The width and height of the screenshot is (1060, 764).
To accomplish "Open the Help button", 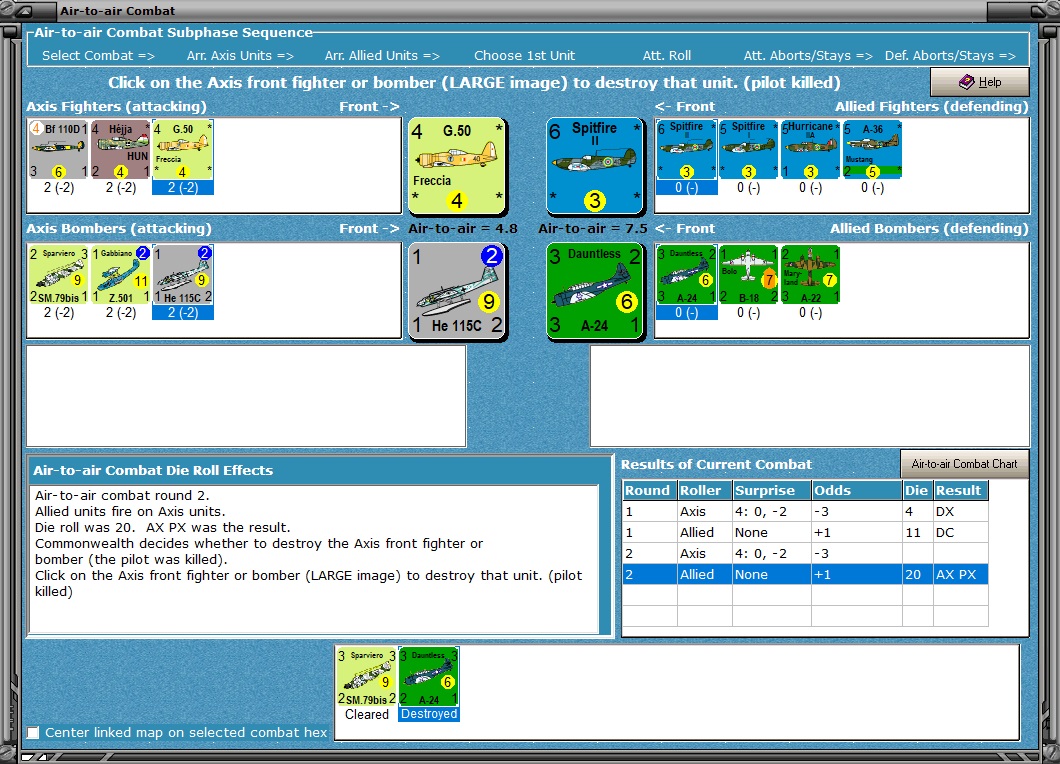I will click(x=980, y=82).
